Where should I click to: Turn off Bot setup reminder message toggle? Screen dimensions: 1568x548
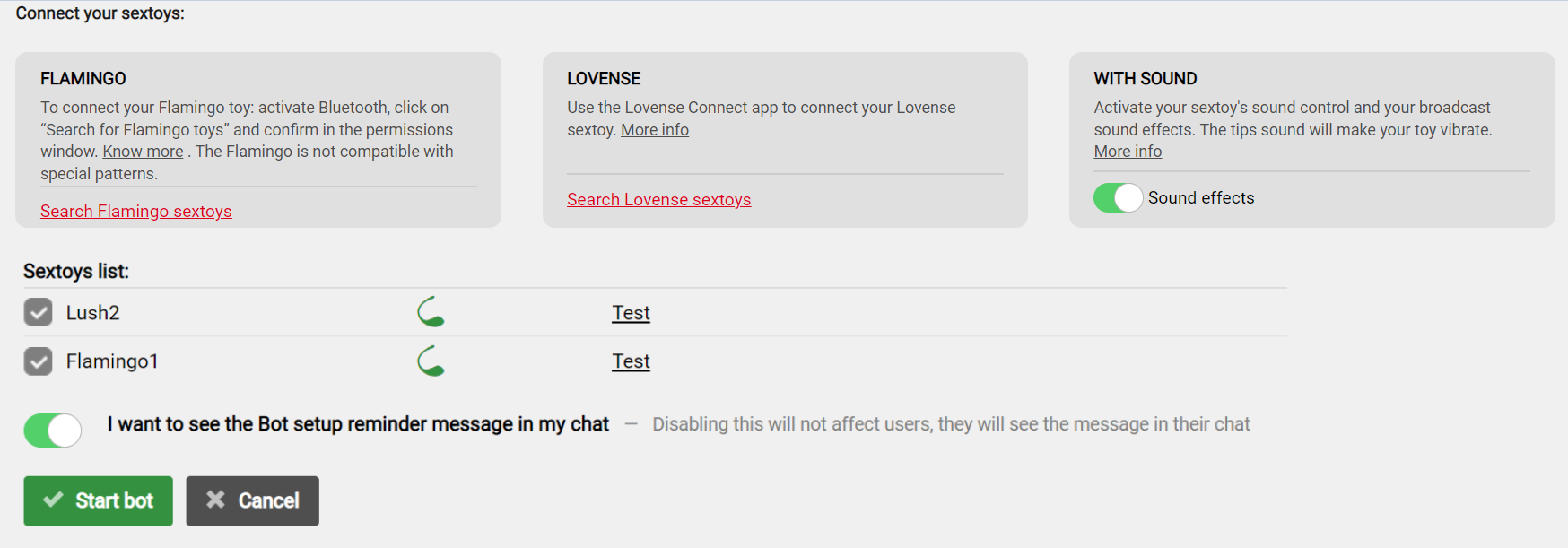pos(53,430)
